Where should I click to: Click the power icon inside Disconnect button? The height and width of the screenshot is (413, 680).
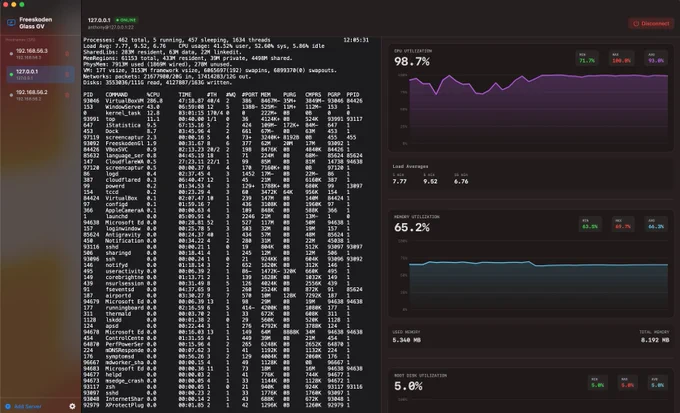636,24
